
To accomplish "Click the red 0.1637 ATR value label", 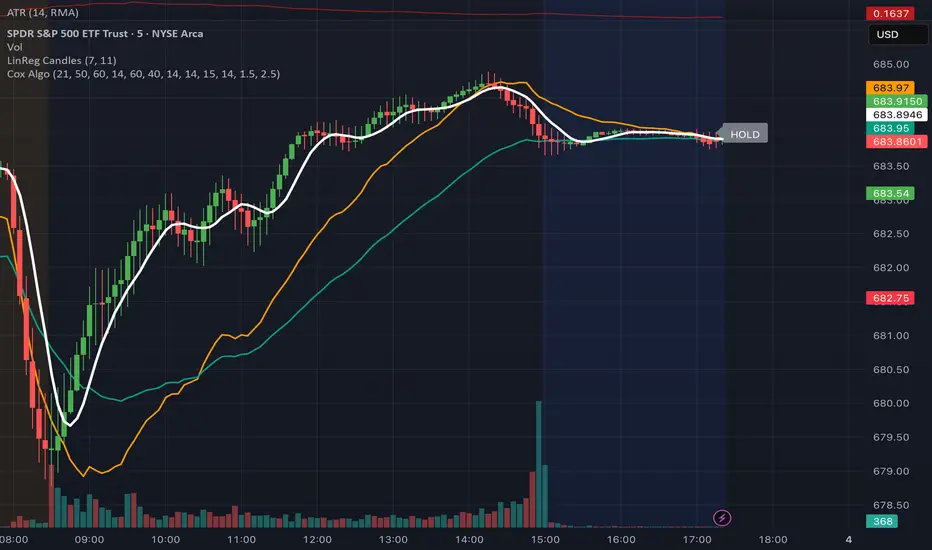I will (890, 14).
